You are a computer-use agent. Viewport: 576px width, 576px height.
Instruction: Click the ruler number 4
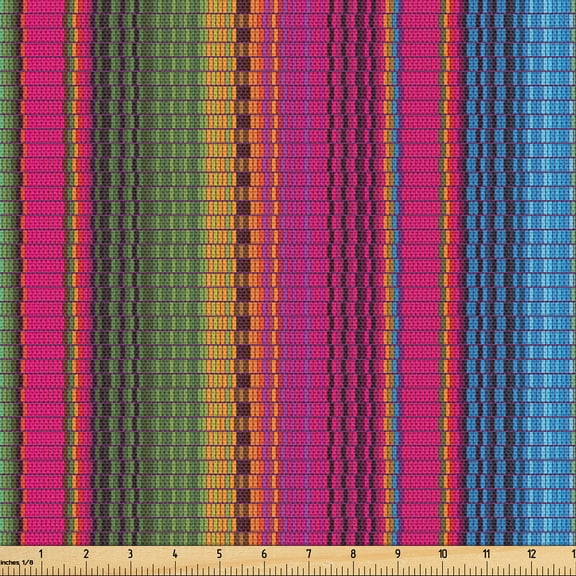tap(175, 554)
